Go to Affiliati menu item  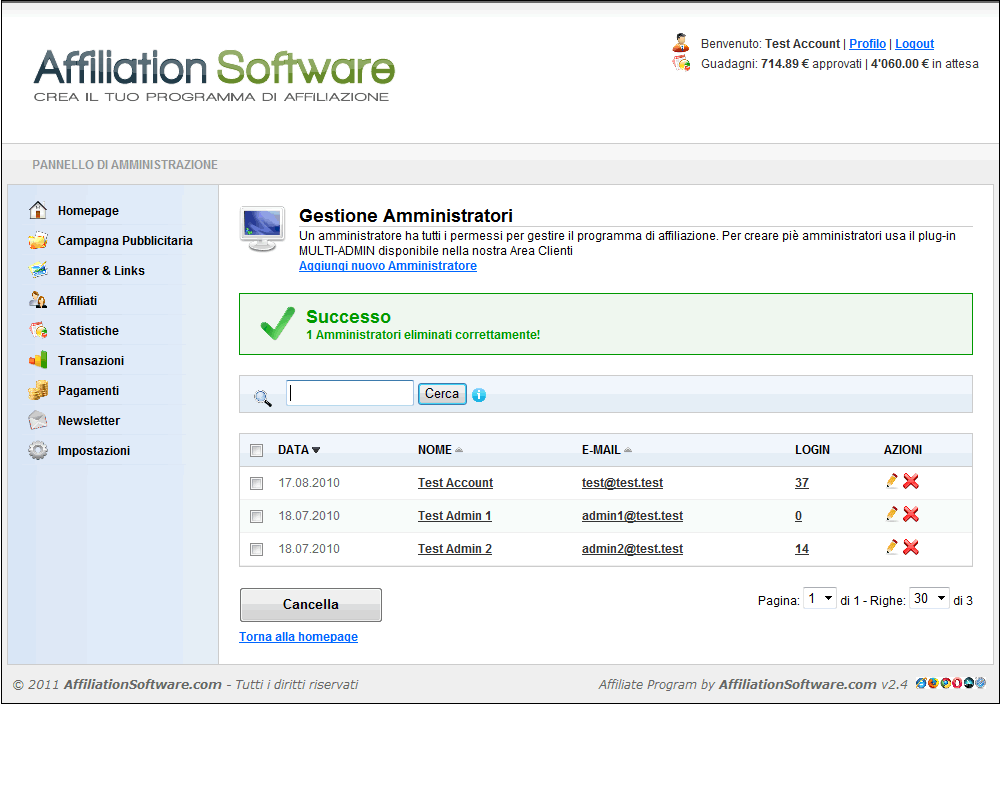[77, 300]
